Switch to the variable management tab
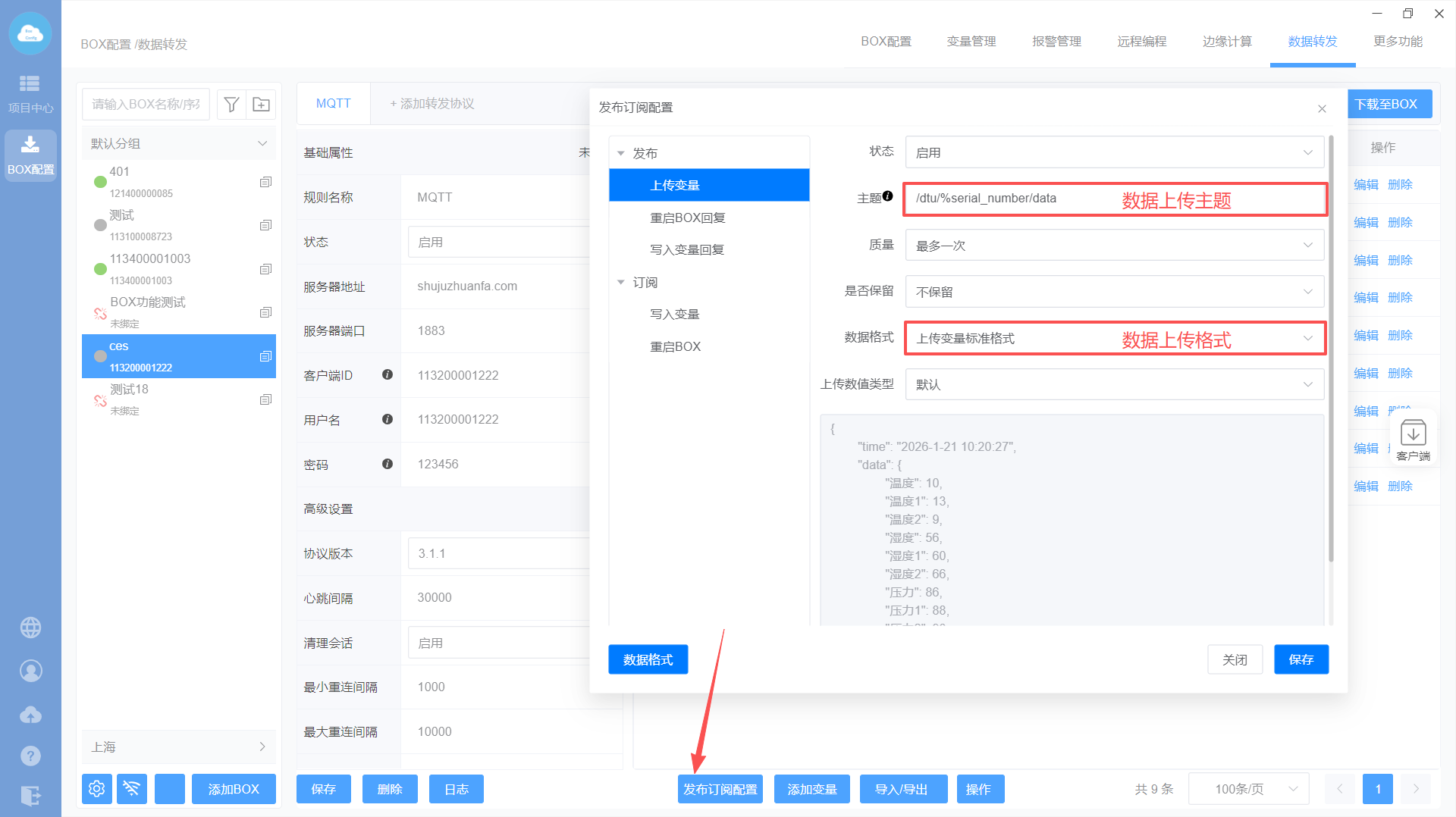This screenshot has width=1456, height=817. [x=971, y=42]
